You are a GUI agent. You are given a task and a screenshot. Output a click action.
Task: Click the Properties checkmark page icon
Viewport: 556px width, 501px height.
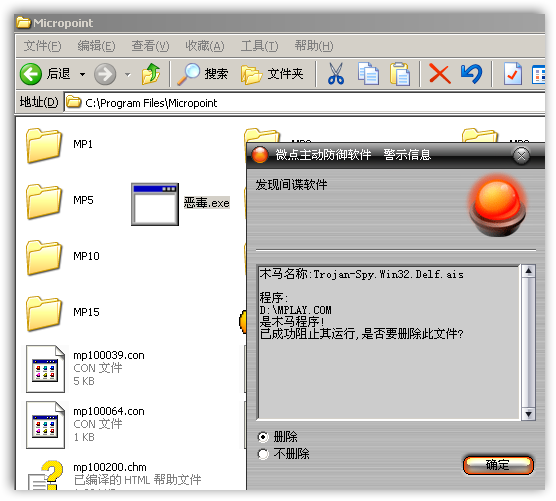(x=513, y=74)
